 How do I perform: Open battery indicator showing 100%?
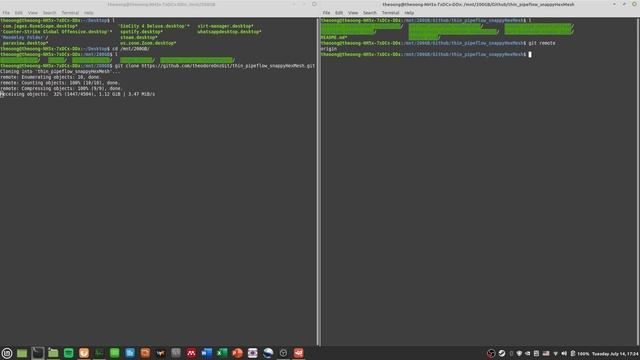(580, 353)
